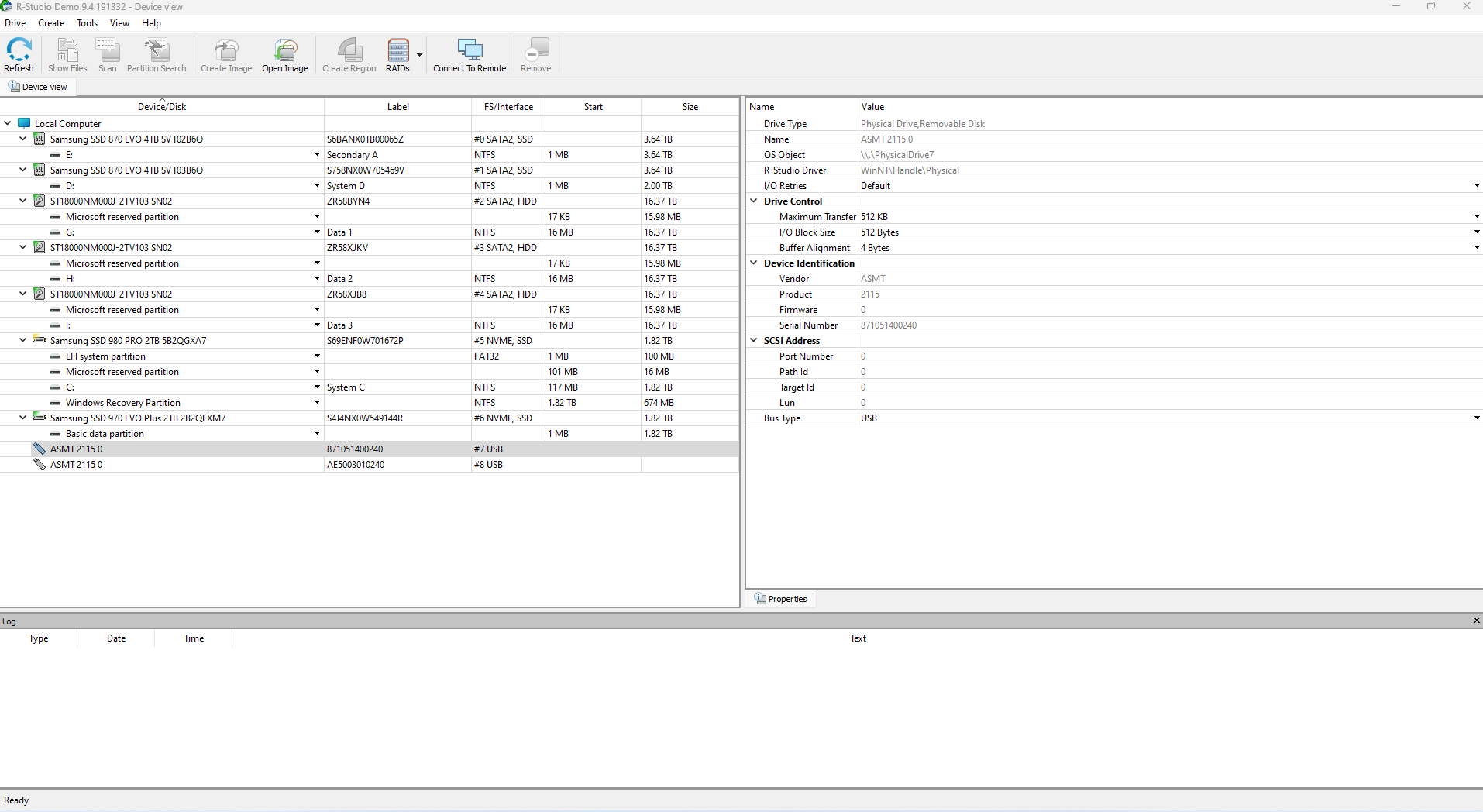
Task: Sort by the Size column header
Action: click(690, 107)
